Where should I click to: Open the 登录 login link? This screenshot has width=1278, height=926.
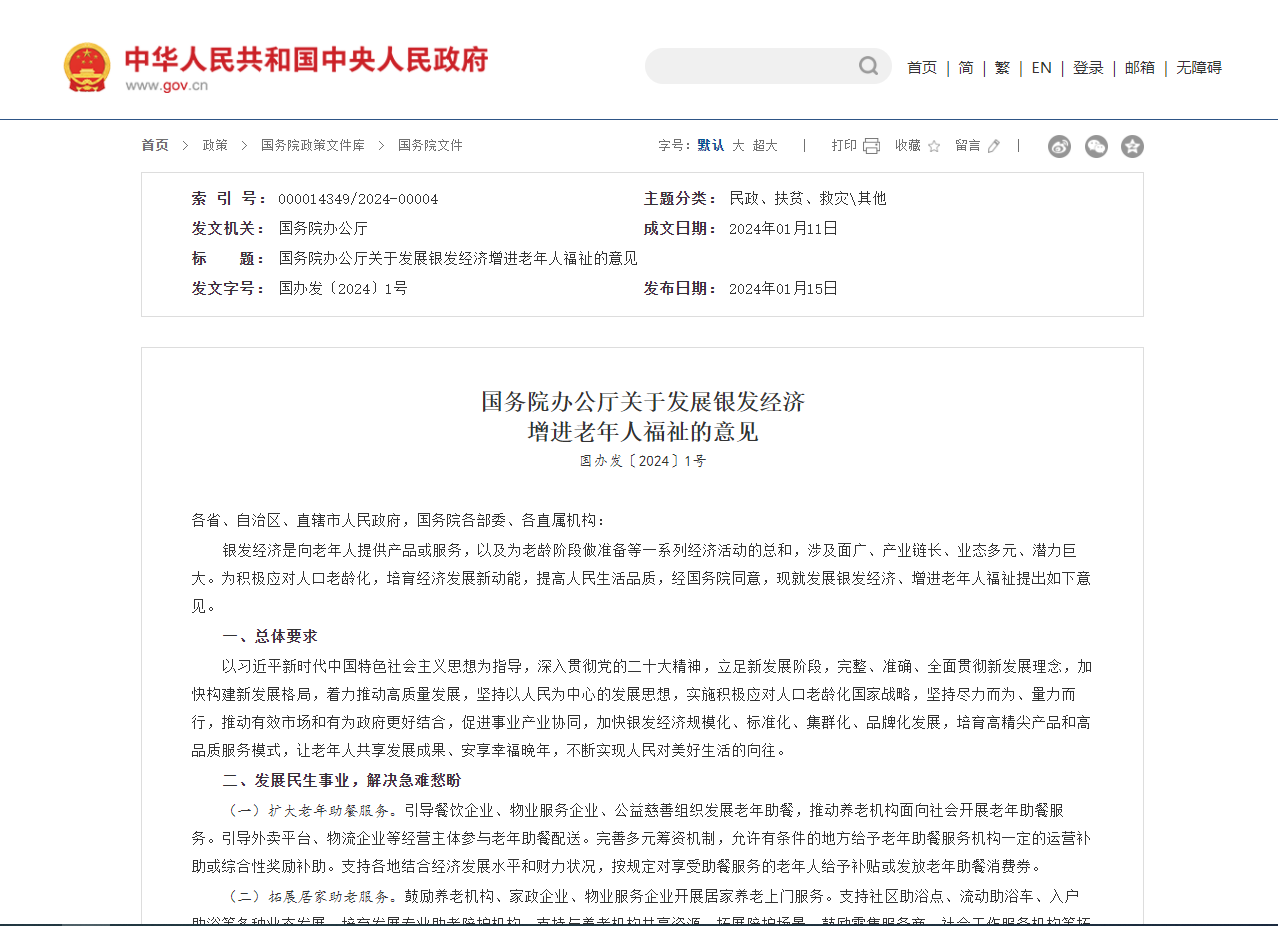1088,68
